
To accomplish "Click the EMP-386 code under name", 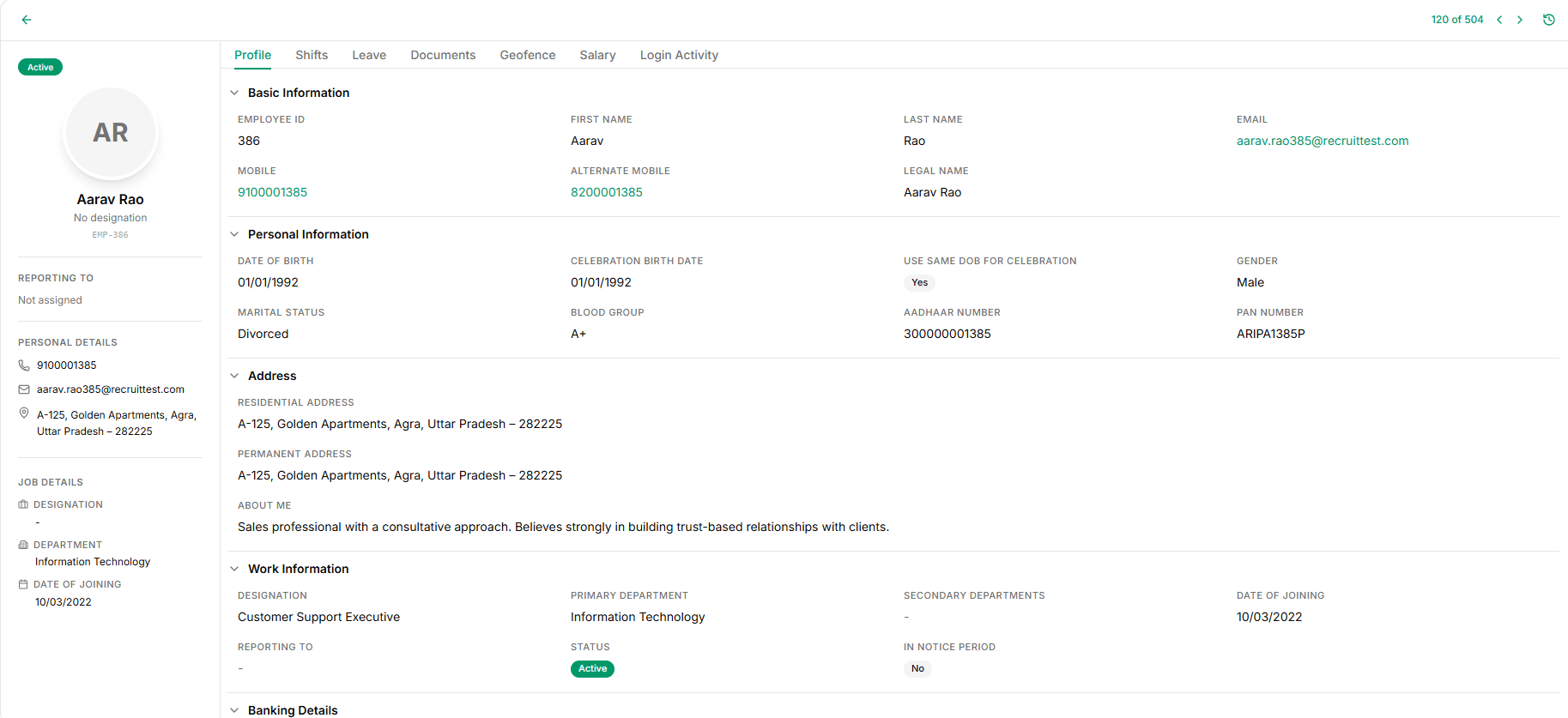I will pos(110,235).
